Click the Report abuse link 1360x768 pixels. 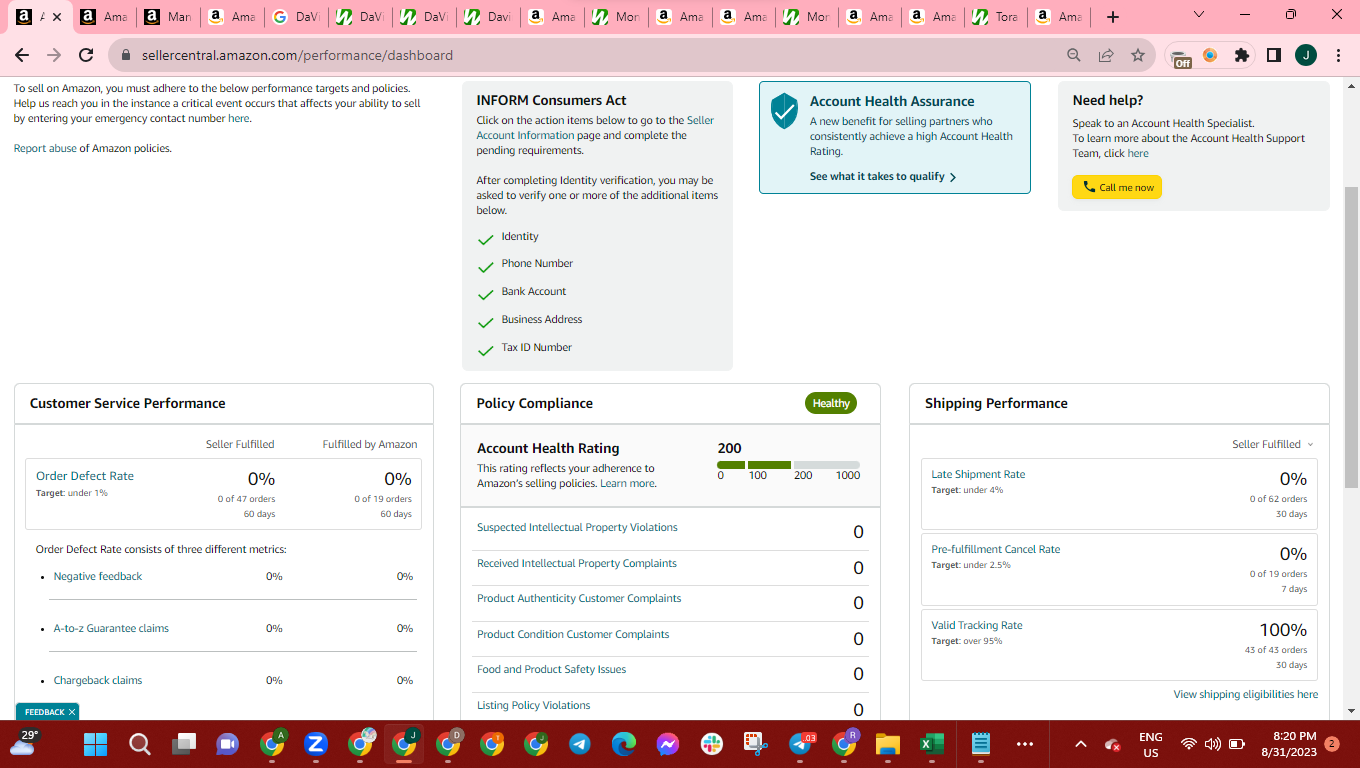click(x=45, y=148)
